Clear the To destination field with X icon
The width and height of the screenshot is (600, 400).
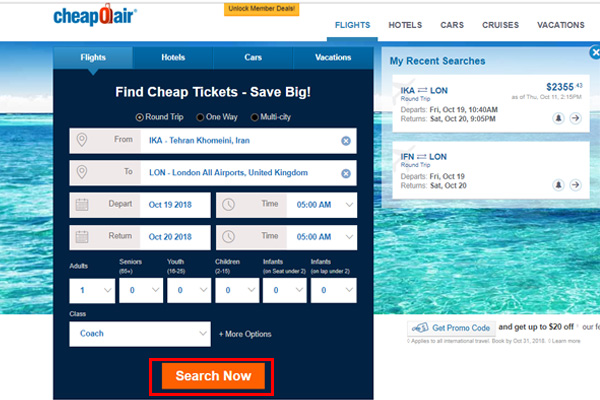(346, 173)
